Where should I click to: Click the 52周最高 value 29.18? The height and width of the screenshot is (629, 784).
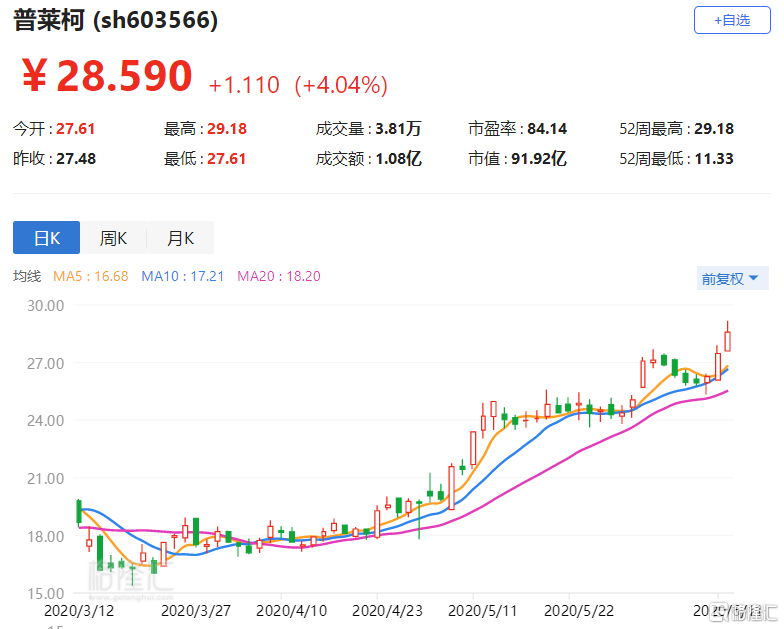click(x=714, y=128)
